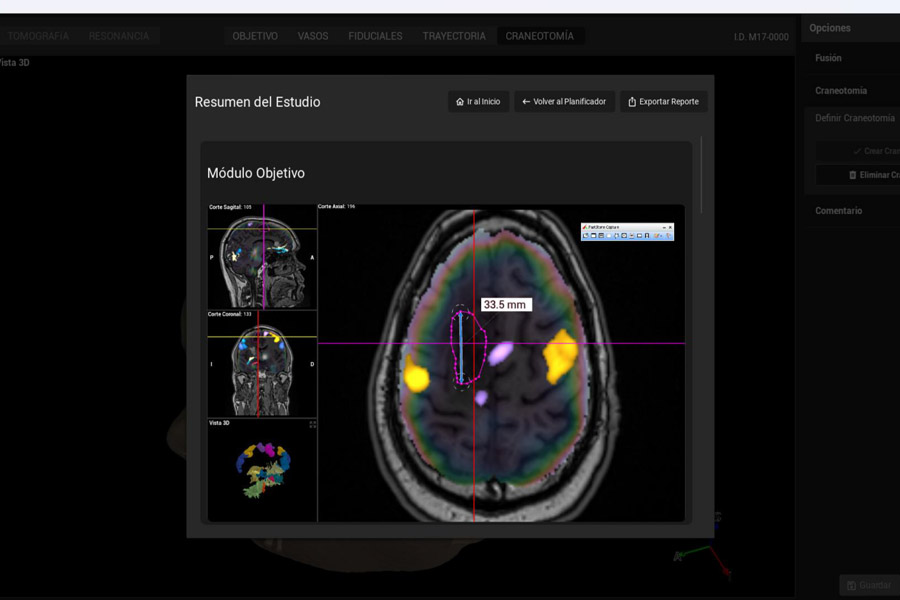
Task: Click the trash icon on Eliminar Craneotomía
Action: pos(852,175)
